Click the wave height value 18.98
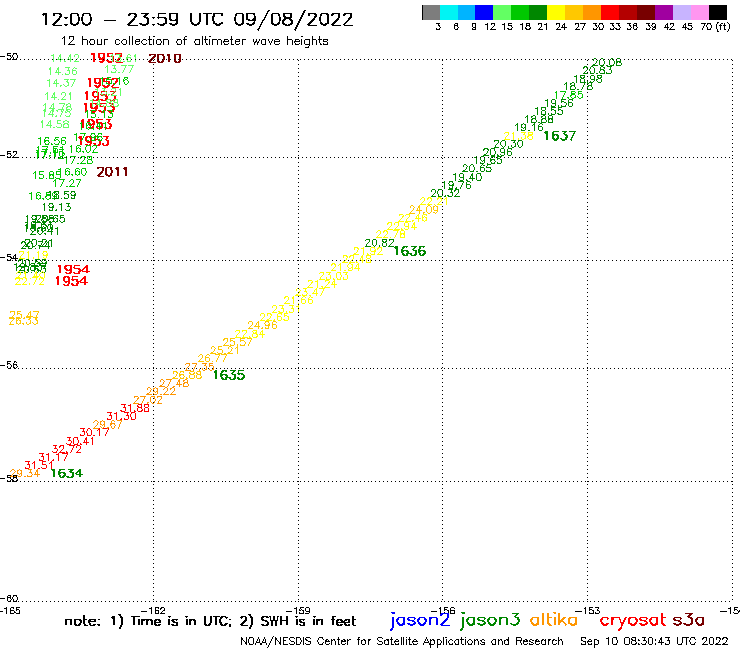Screen dimensions: 740x650 point(588,79)
